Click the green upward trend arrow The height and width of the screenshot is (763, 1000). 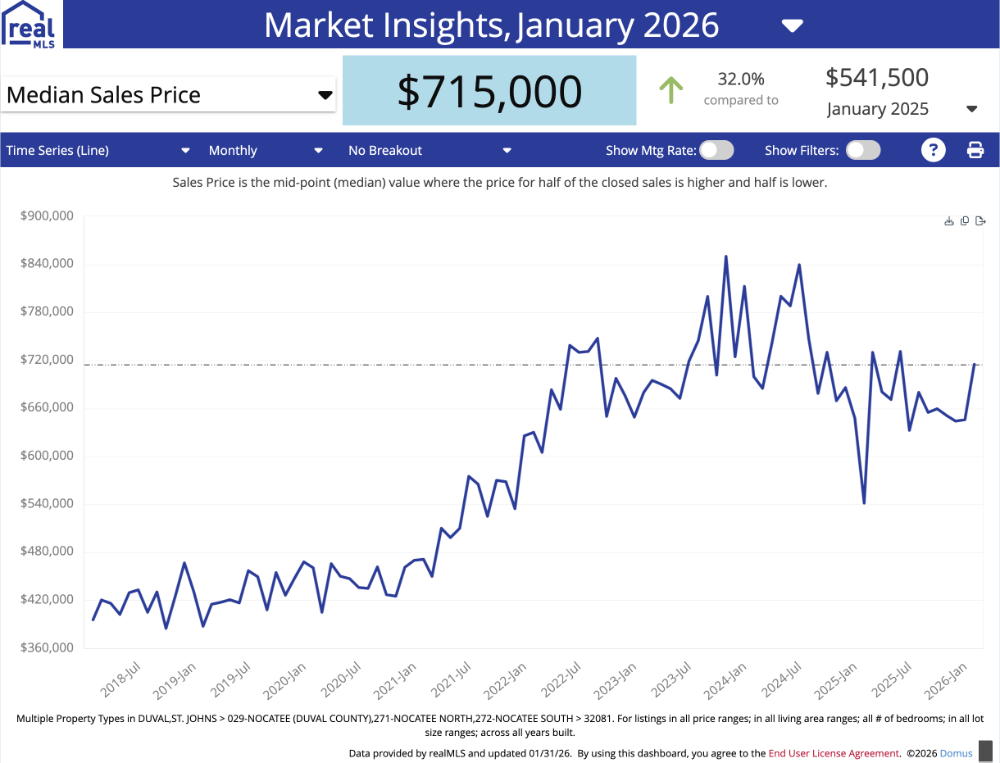(x=671, y=89)
